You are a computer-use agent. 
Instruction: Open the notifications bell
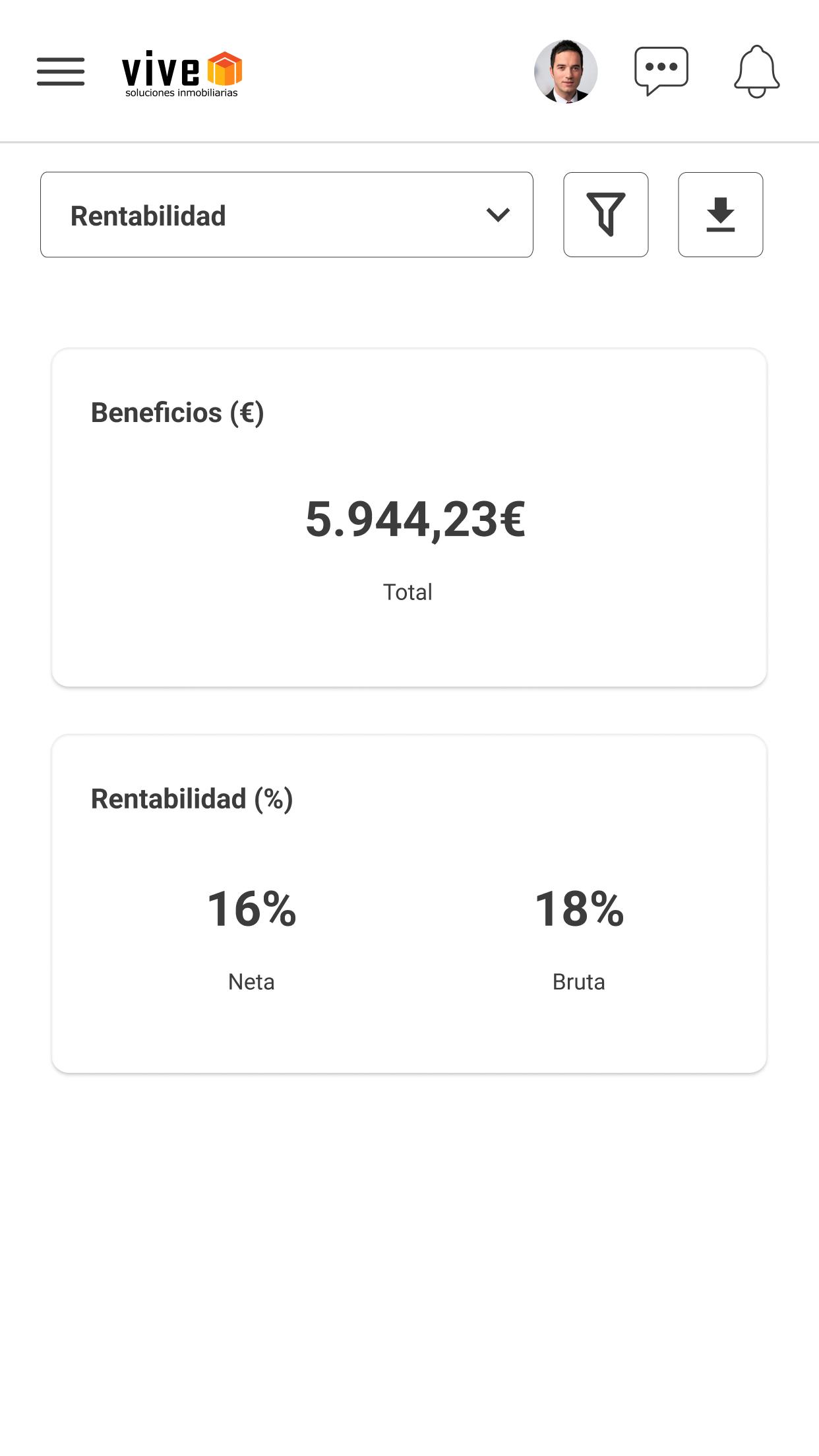757,71
